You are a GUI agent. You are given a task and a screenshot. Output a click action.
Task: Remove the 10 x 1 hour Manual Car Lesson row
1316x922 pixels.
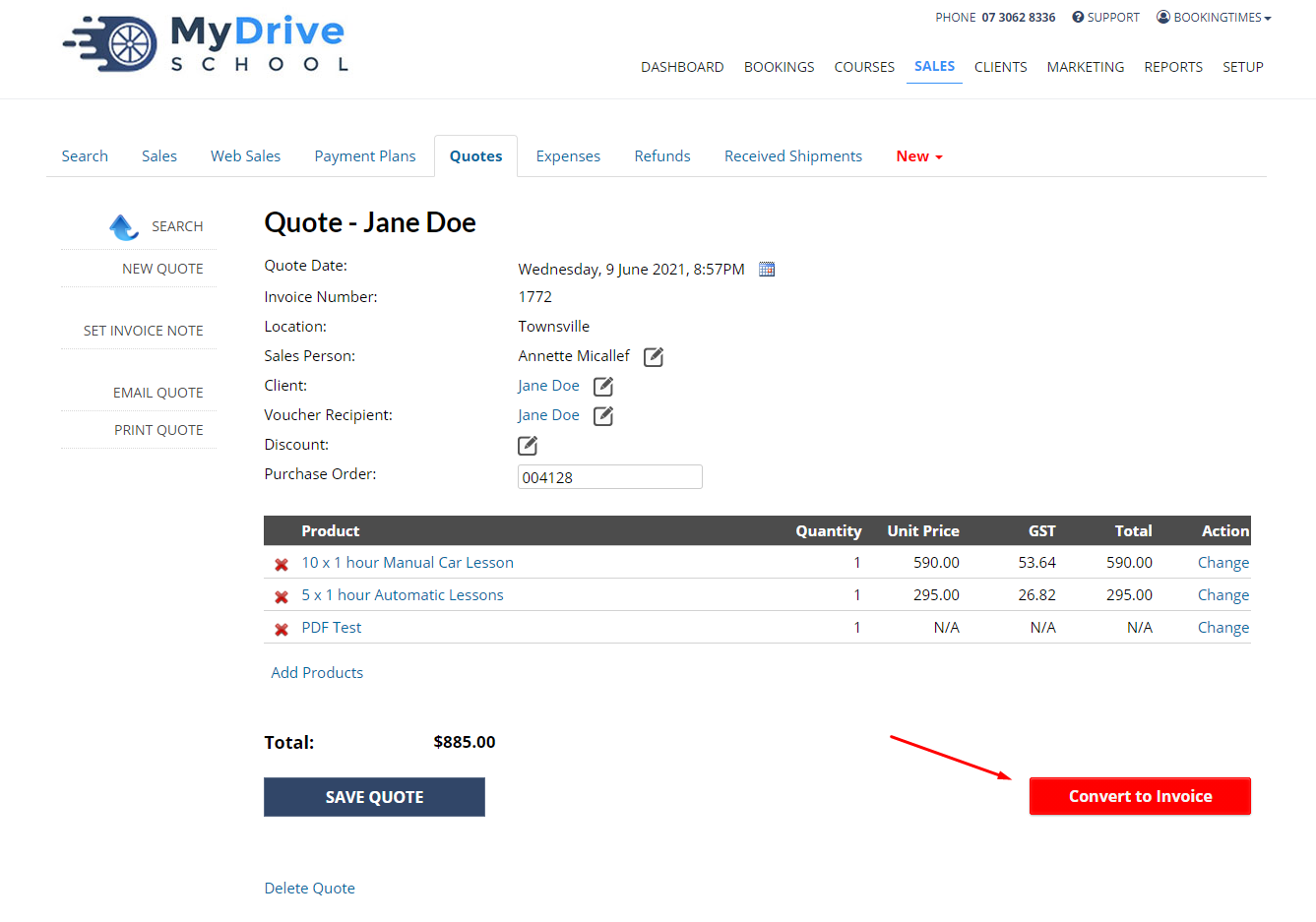click(282, 565)
